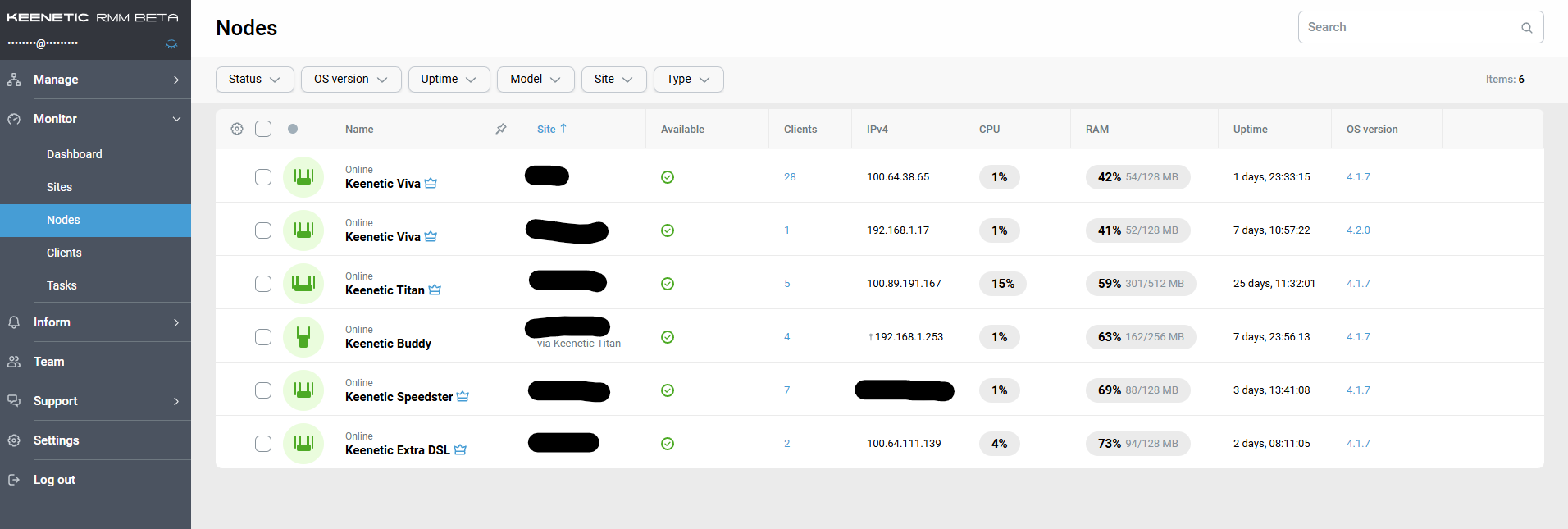The width and height of the screenshot is (1568, 529).
Task: Expand the Support menu chevron
Action: [x=176, y=401]
